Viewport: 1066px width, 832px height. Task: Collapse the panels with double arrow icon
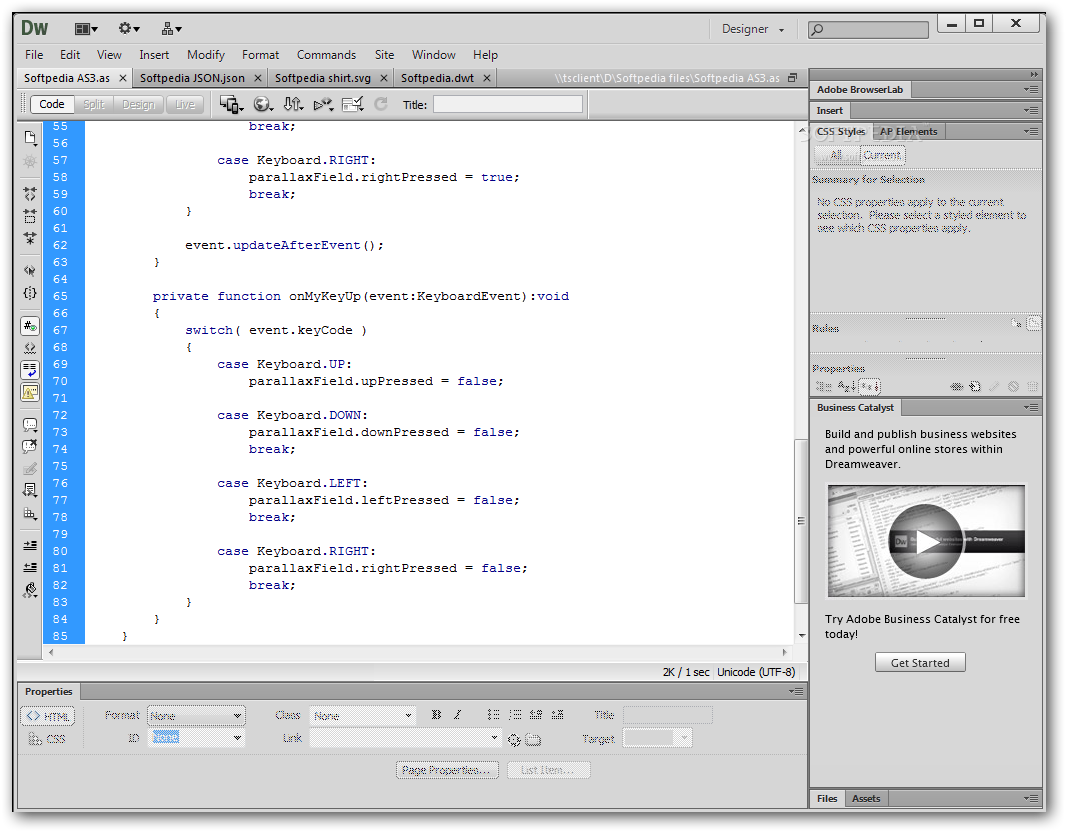(x=1033, y=75)
